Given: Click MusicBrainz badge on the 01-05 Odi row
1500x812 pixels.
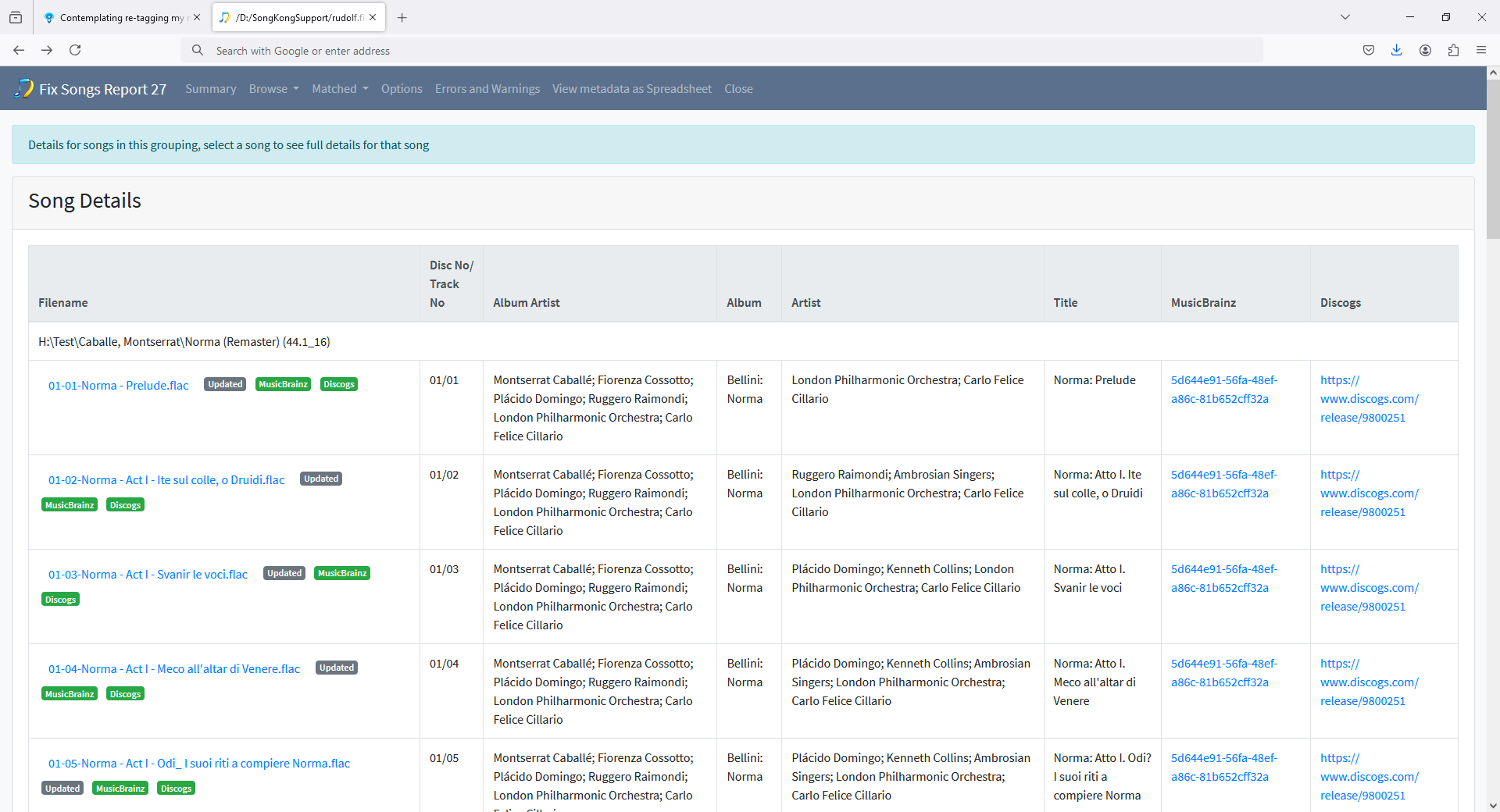Looking at the screenshot, I should 120,789.
